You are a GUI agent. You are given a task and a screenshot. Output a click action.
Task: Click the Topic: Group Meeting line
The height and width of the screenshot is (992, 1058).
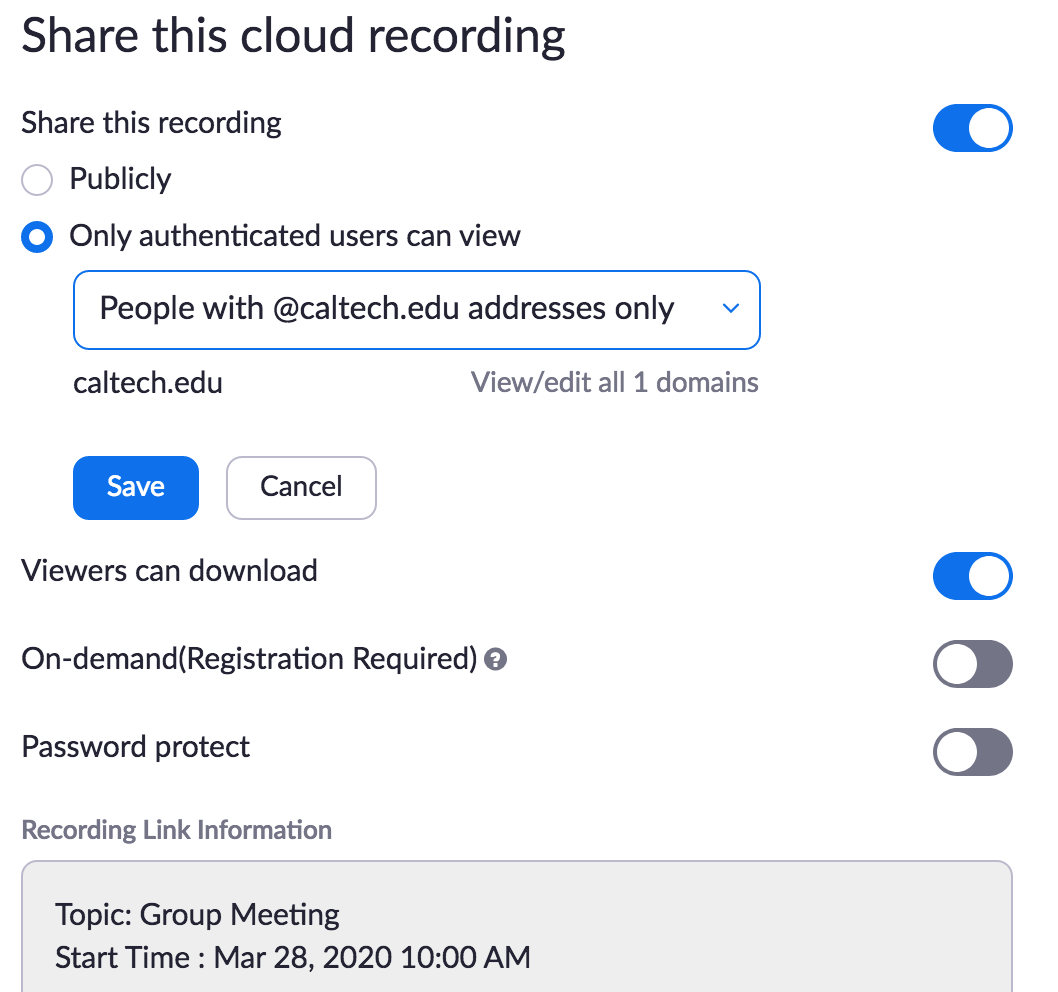click(198, 914)
